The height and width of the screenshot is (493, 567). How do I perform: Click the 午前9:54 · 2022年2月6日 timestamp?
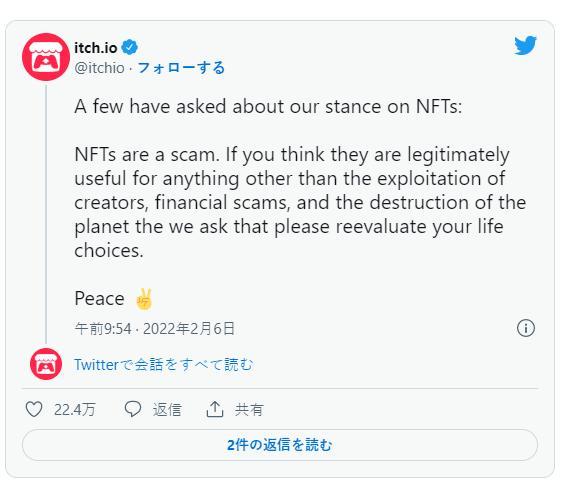coord(155,329)
